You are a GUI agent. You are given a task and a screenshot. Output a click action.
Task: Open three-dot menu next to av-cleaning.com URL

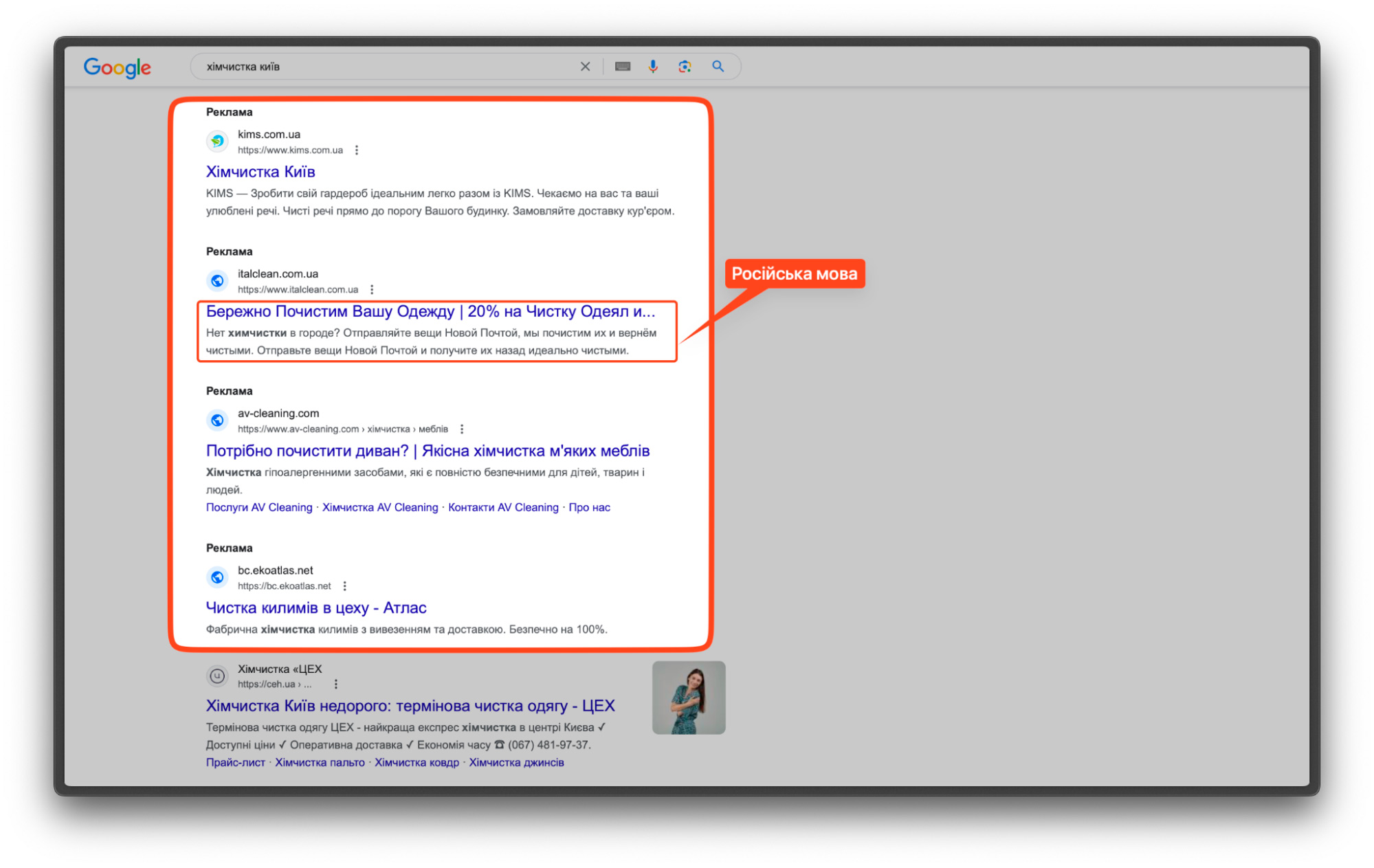click(462, 430)
